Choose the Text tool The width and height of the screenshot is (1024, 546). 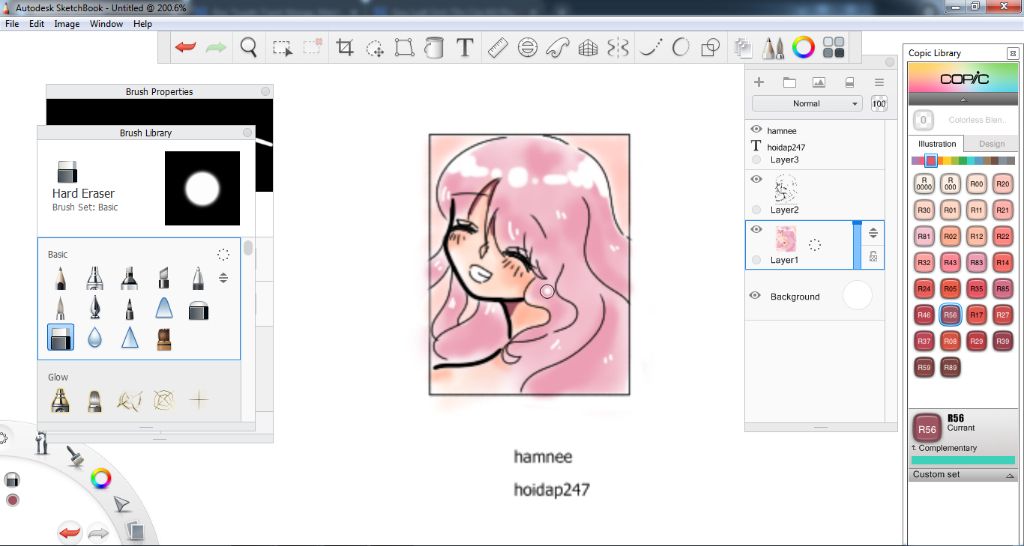point(464,47)
